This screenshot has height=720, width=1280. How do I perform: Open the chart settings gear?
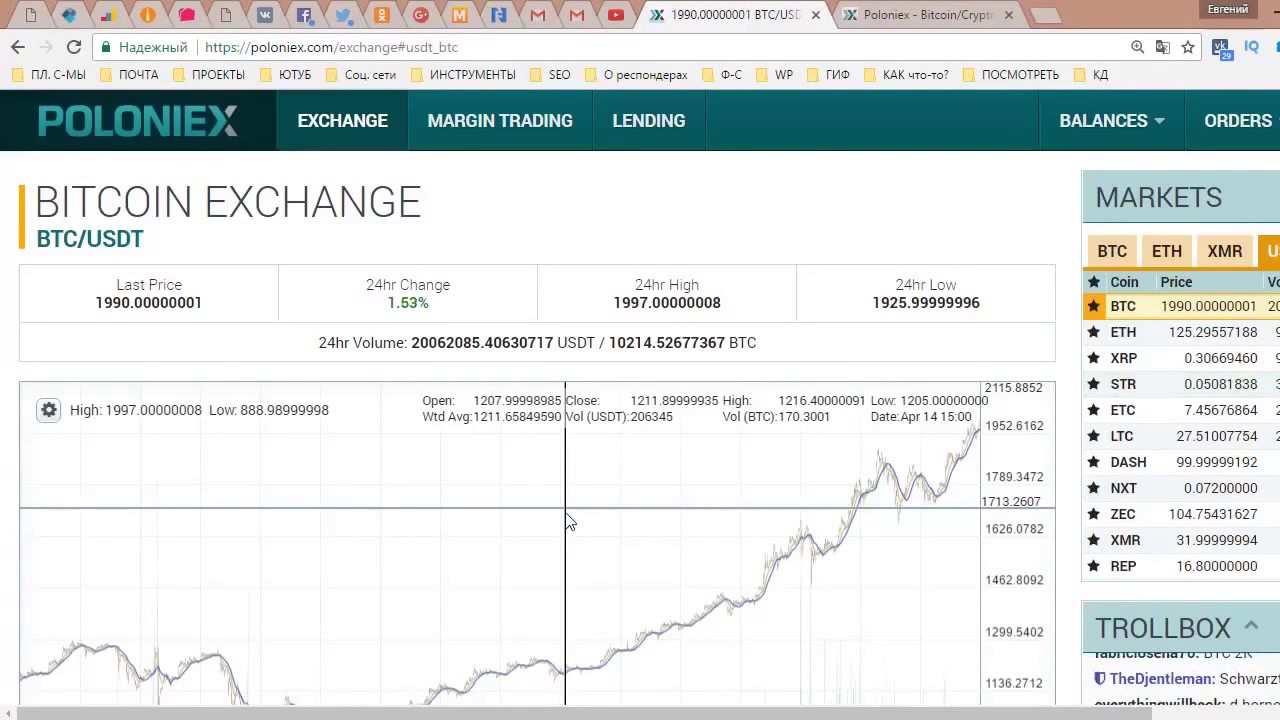[x=48, y=410]
